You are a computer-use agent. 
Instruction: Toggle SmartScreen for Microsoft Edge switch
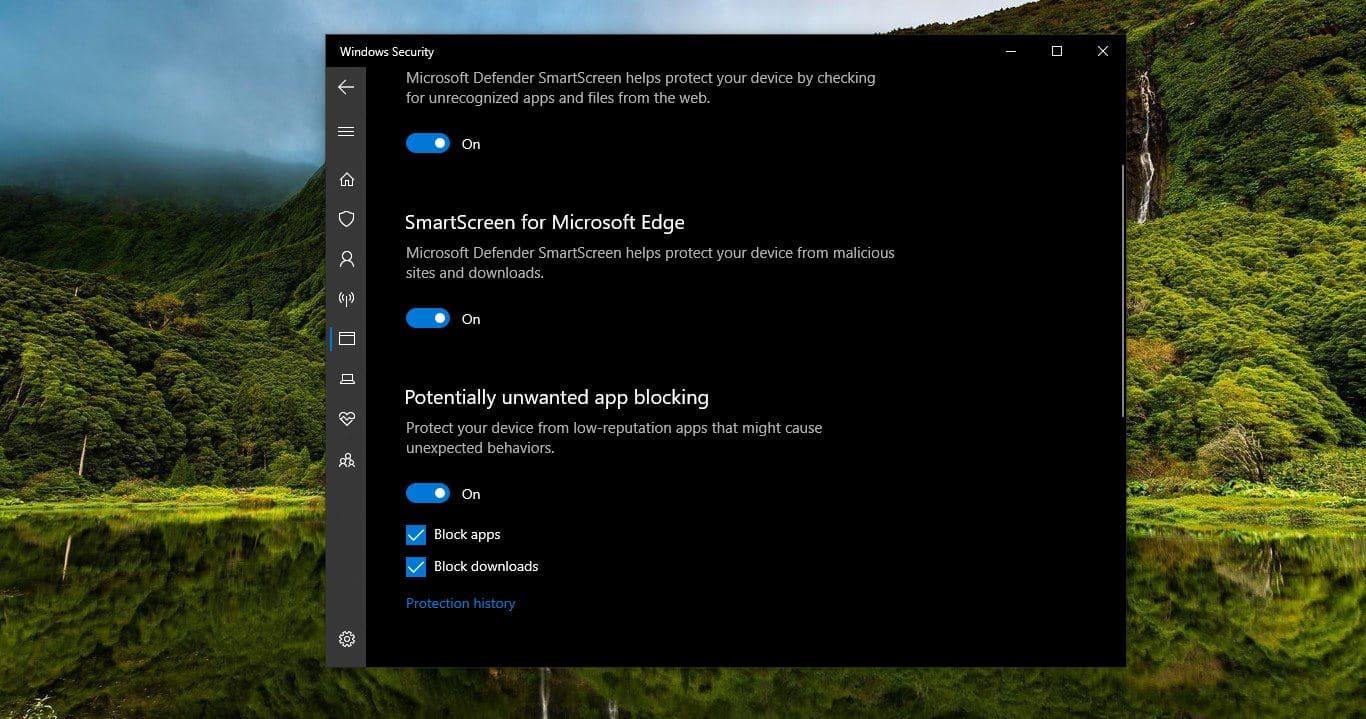pos(428,319)
